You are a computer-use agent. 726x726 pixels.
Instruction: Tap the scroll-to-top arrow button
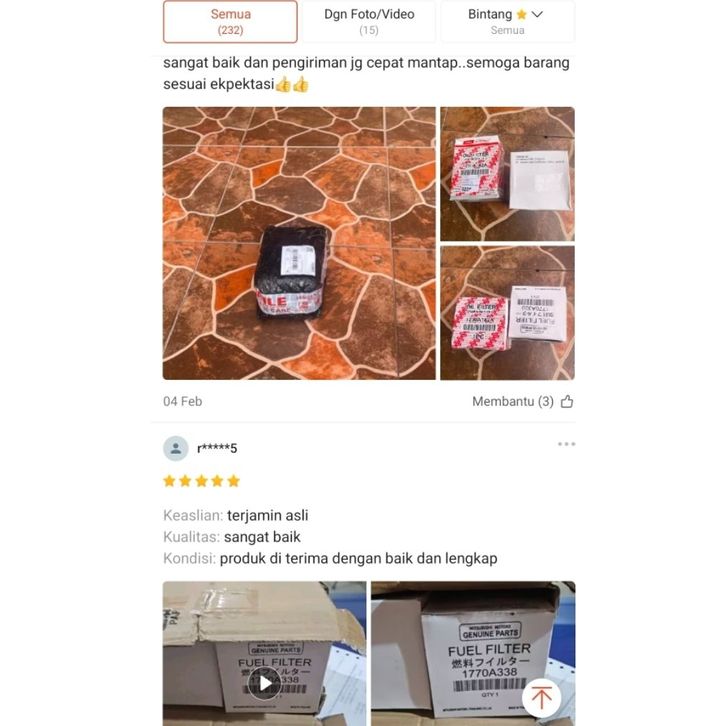[x=541, y=697]
